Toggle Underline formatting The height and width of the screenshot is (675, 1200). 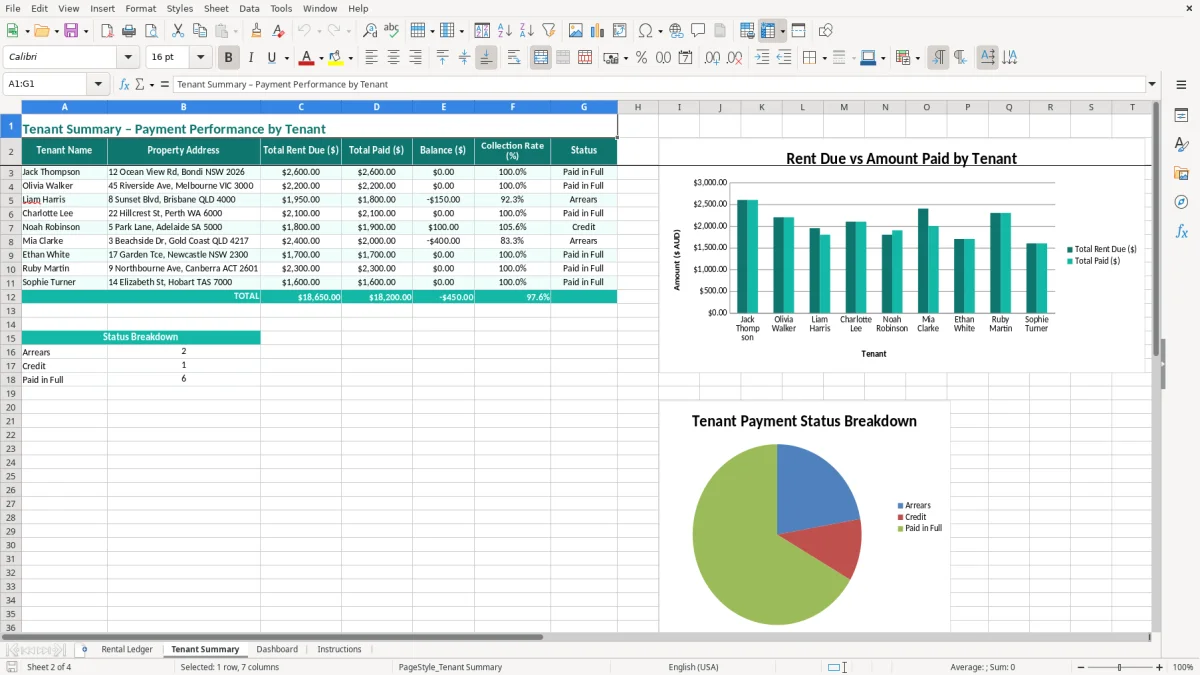pyautogui.click(x=271, y=58)
